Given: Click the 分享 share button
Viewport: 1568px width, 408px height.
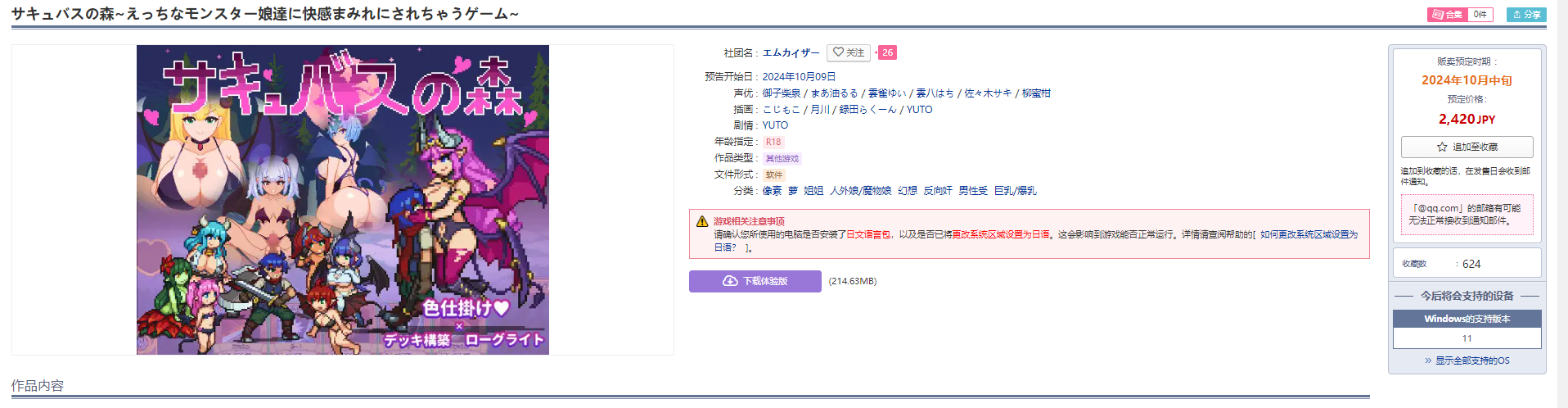Looking at the screenshot, I should [x=1526, y=15].
